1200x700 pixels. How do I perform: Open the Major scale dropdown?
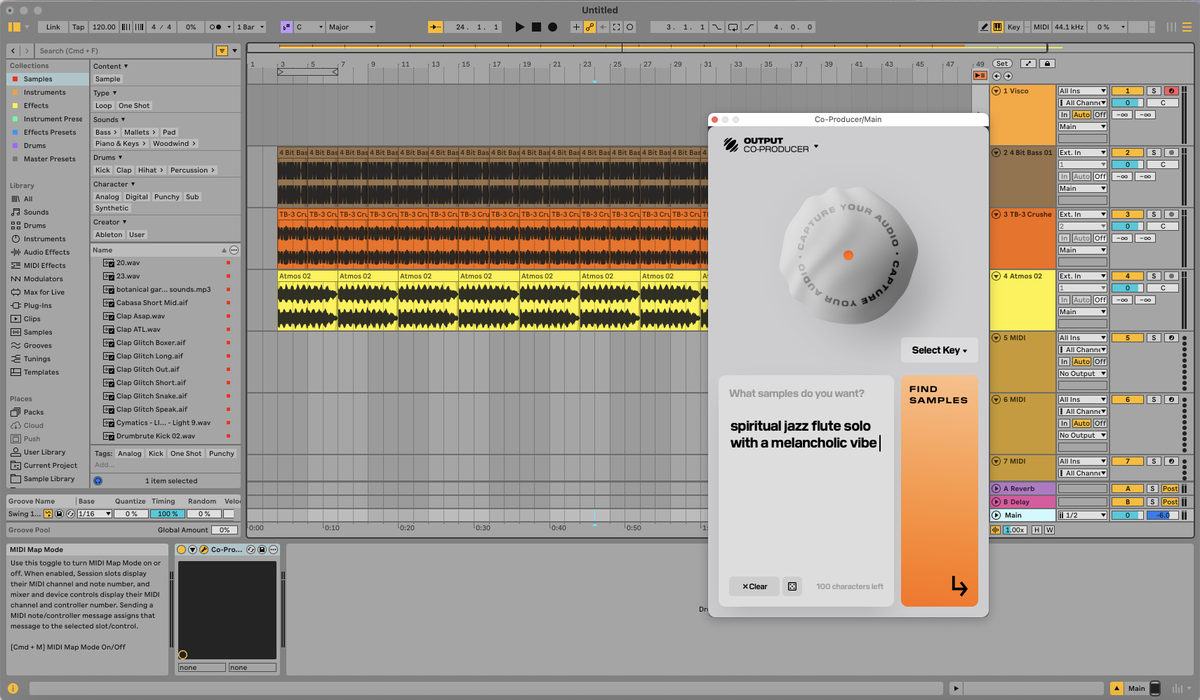point(351,27)
